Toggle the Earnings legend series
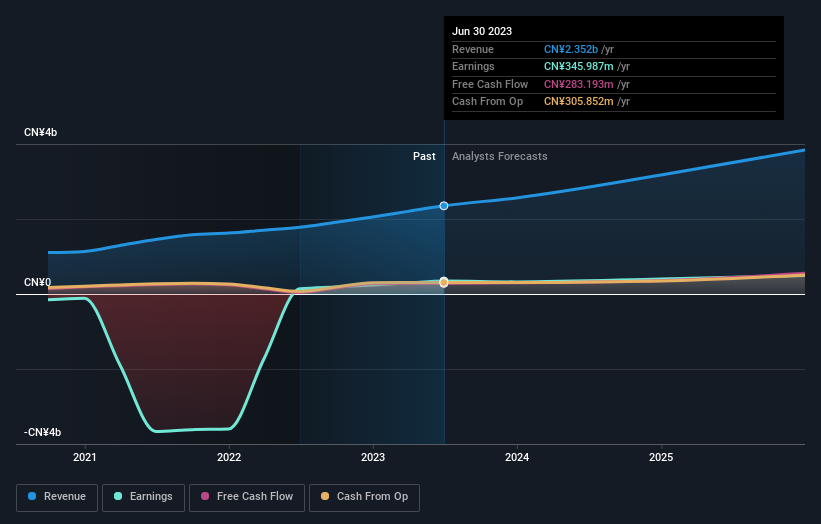Image resolution: width=821 pixels, height=524 pixels. (x=143, y=497)
